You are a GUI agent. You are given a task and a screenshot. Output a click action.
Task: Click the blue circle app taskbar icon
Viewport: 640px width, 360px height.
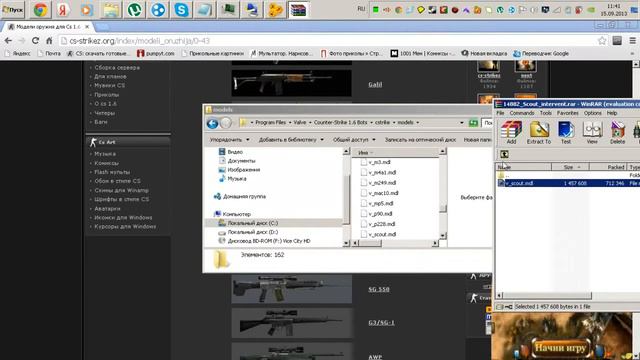pyautogui.click(x=158, y=9)
